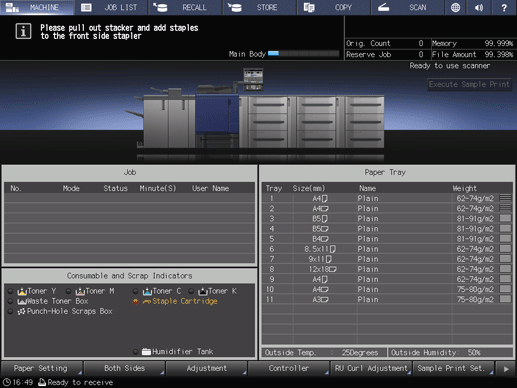Image resolution: width=517 pixels, height=388 pixels.
Task: Click the information icon beside staple message
Action: point(23,32)
